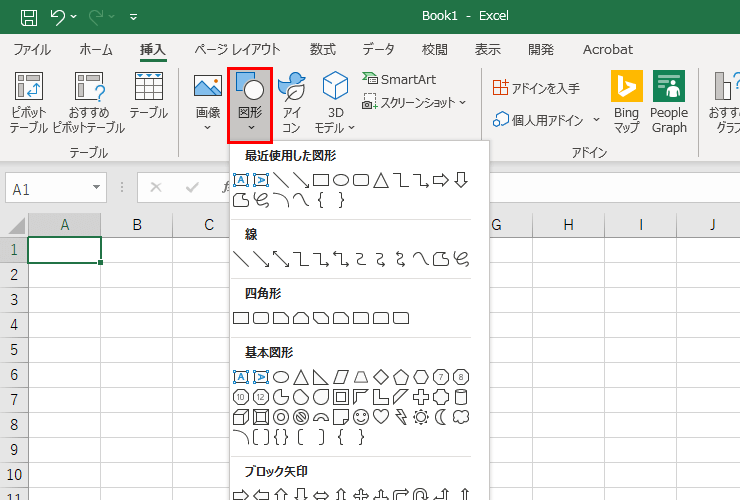
Task: Click the SmartArt button
Action: (x=399, y=79)
